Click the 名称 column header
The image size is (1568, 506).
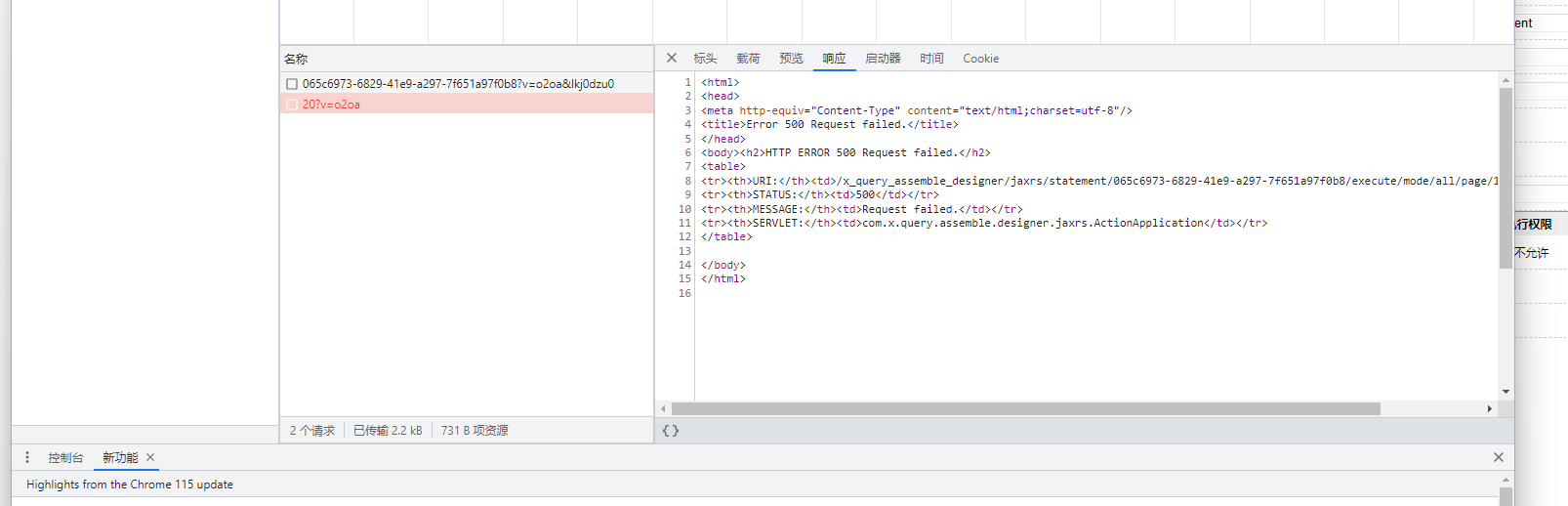[296, 59]
